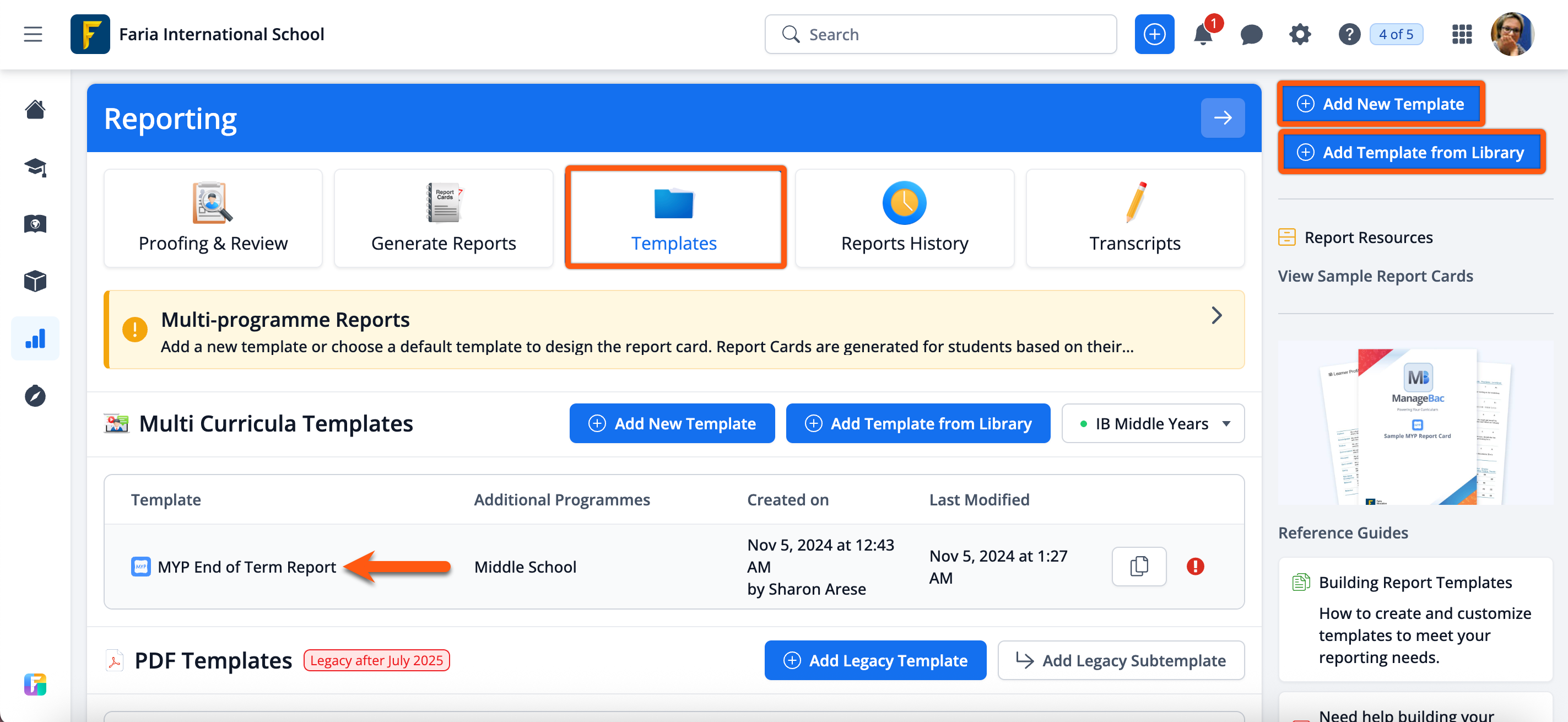Open the ManageBac apps grid menu
This screenshot has width=1568, height=722.
click(1462, 35)
